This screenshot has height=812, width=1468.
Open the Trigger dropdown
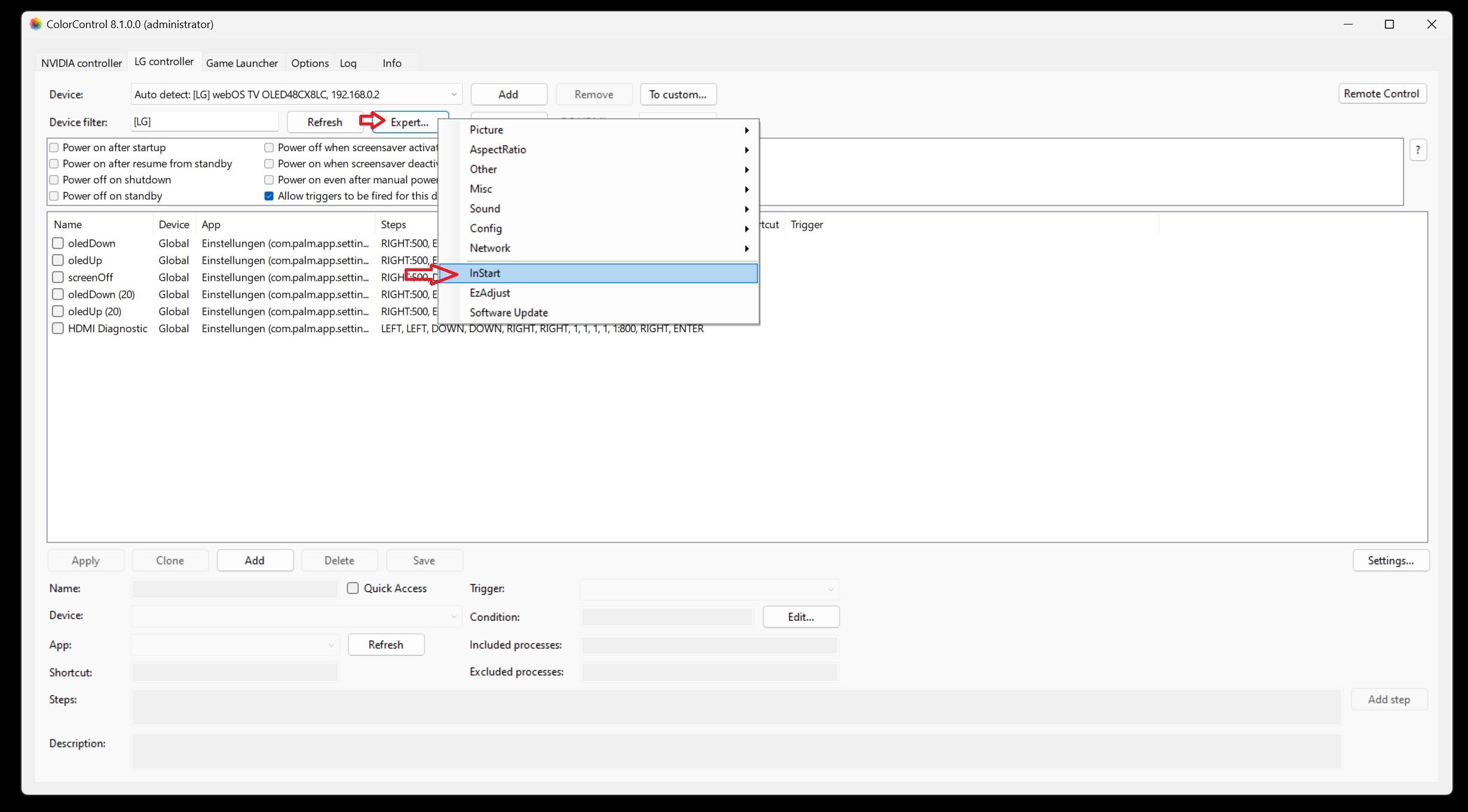click(x=709, y=589)
